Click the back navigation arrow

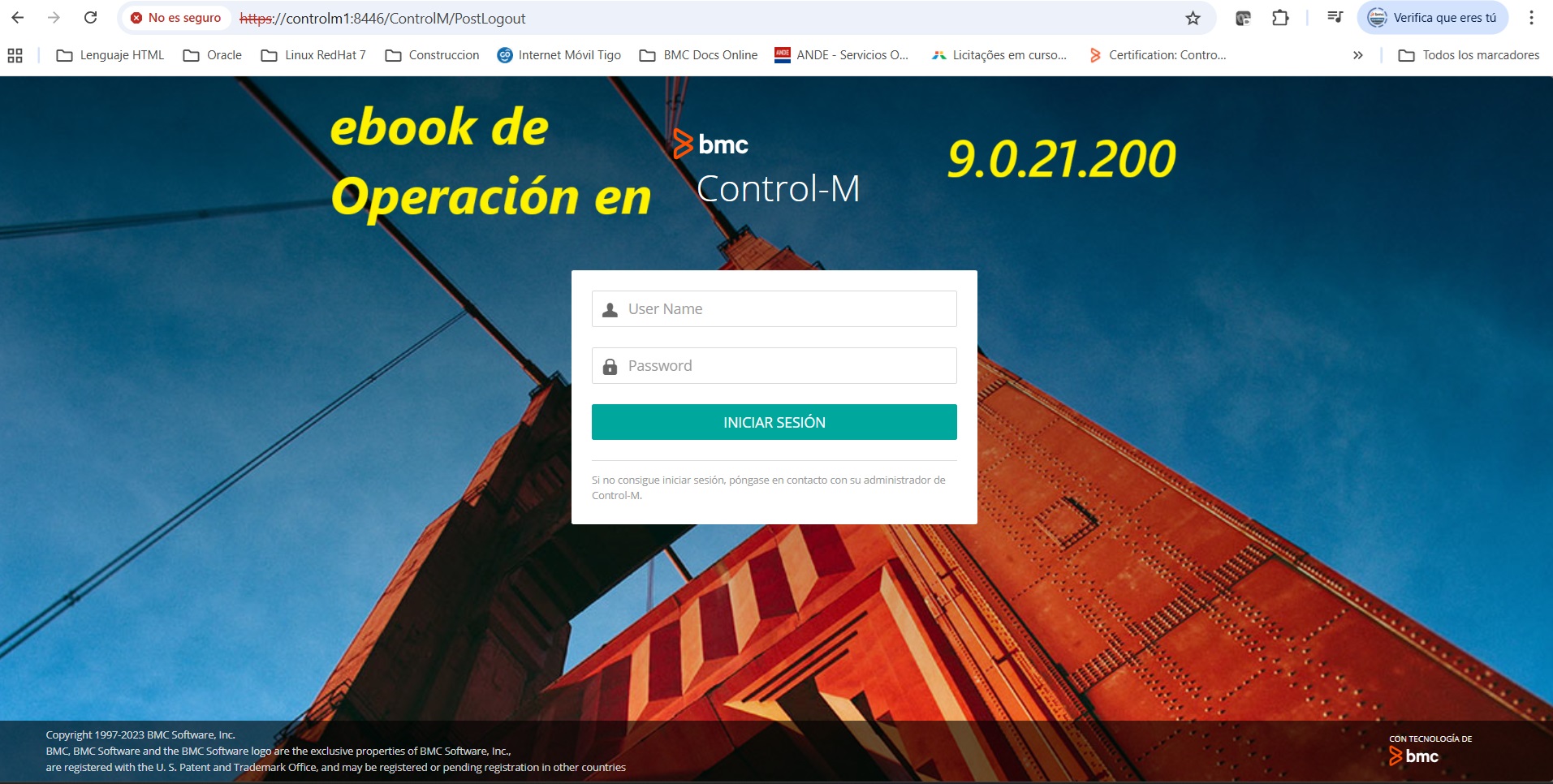point(18,17)
